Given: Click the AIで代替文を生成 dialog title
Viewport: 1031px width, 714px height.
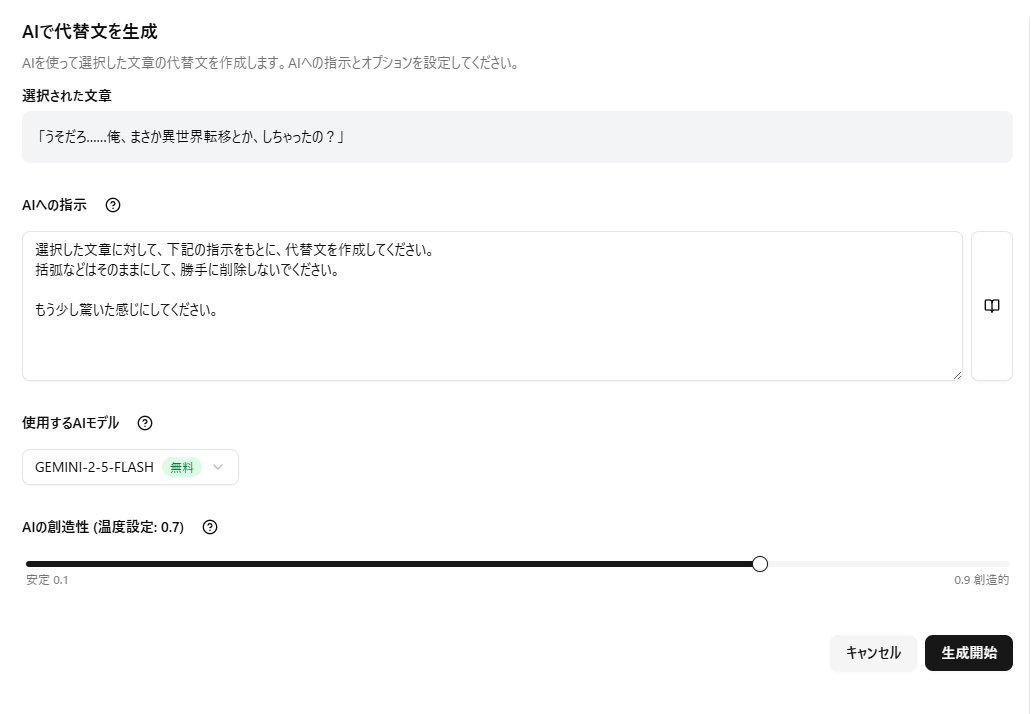Looking at the screenshot, I should [90, 32].
